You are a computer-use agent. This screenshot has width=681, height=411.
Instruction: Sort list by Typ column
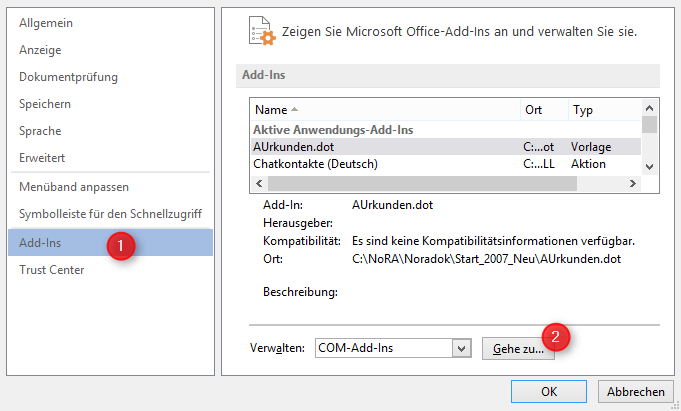603,109
